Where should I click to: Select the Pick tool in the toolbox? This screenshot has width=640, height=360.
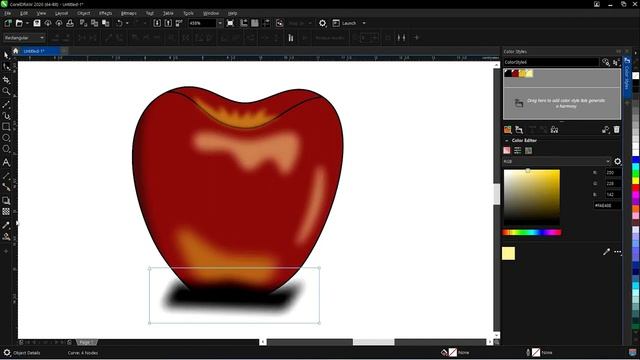click(x=6, y=55)
